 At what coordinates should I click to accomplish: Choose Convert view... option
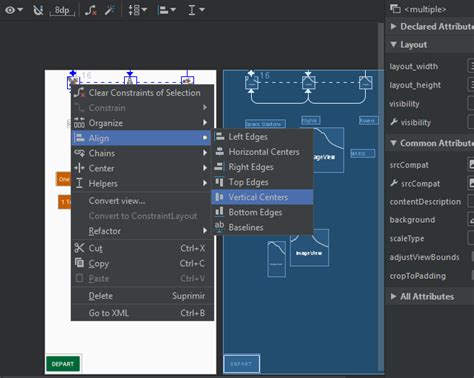(x=142, y=201)
